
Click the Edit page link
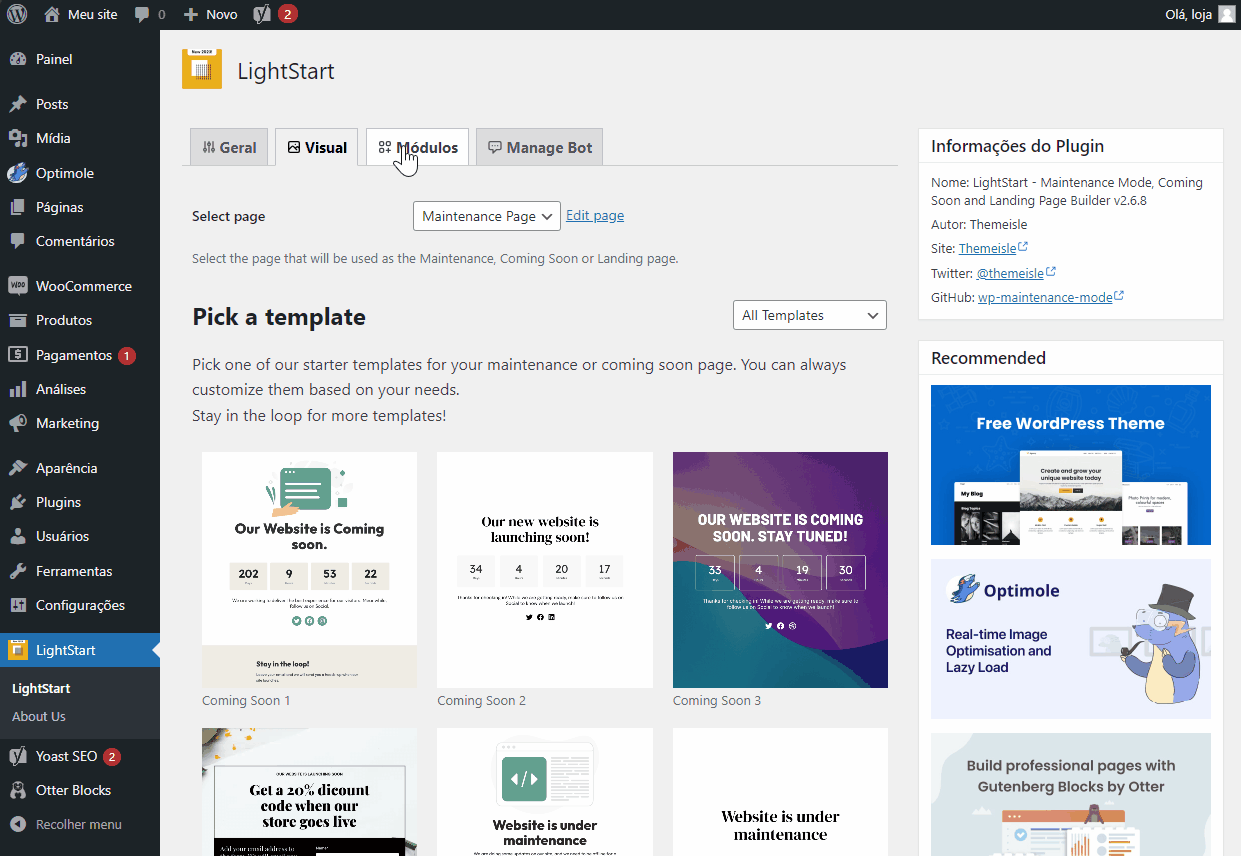click(595, 215)
